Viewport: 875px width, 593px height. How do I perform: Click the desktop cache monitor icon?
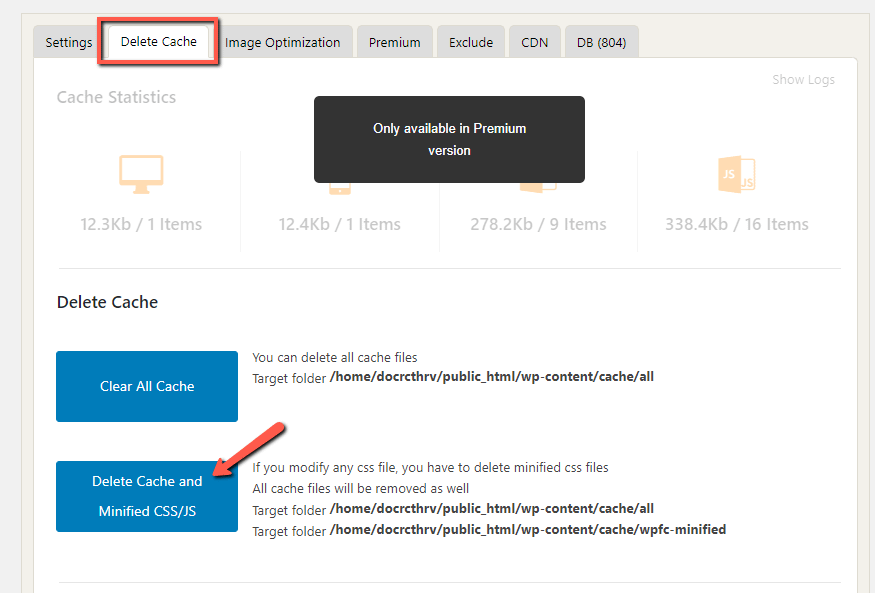(141, 175)
